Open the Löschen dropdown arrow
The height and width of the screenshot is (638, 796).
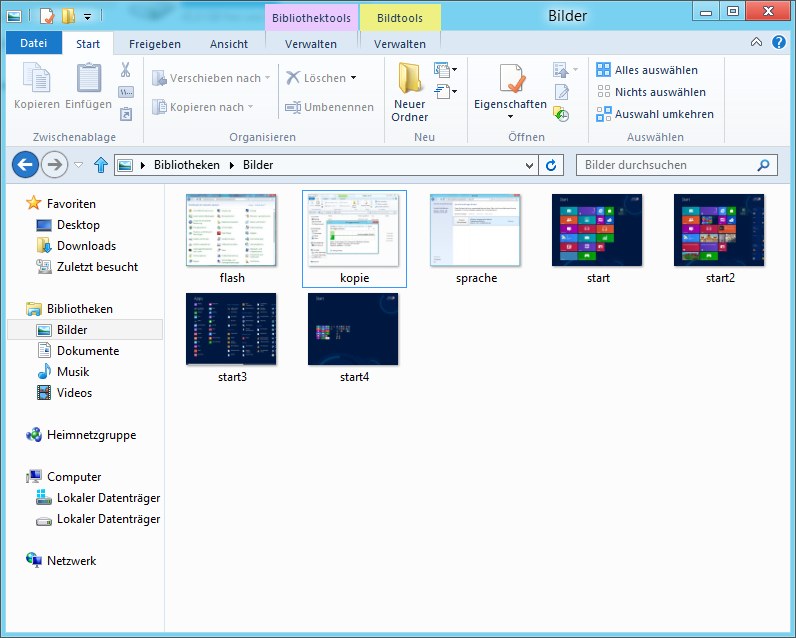click(353, 78)
